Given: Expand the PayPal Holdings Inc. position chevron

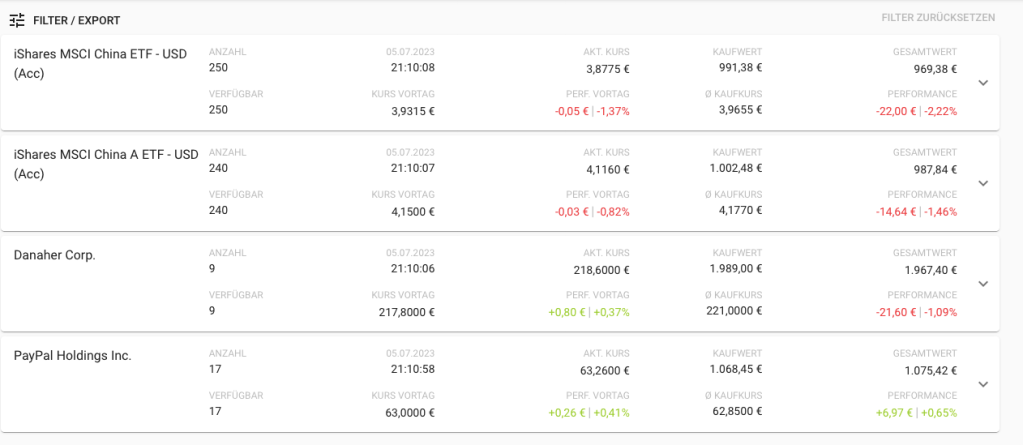Looking at the screenshot, I should pos(983,384).
